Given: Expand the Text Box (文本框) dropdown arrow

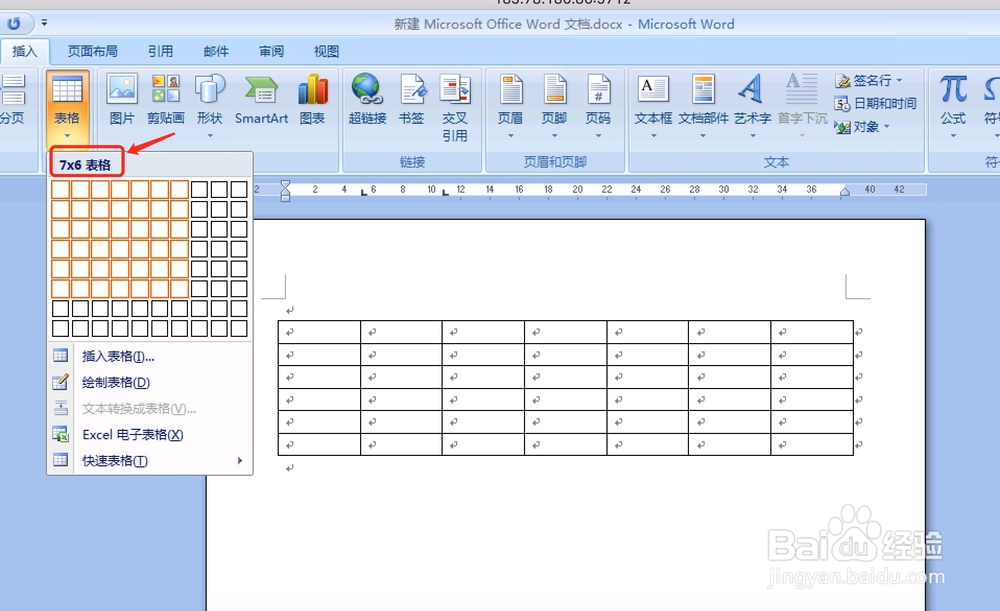Looking at the screenshot, I should tap(653, 136).
